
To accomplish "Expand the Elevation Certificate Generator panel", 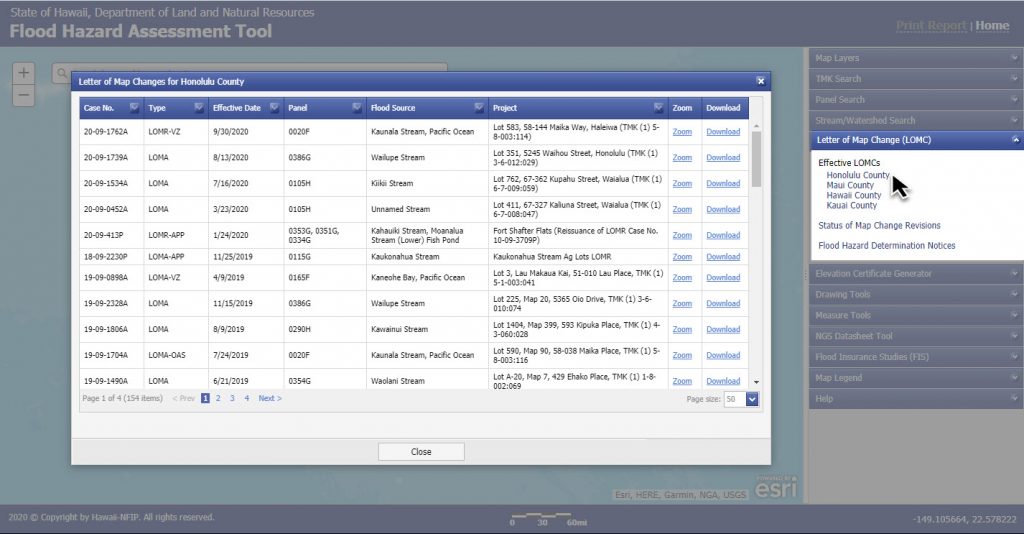I will (x=915, y=273).
